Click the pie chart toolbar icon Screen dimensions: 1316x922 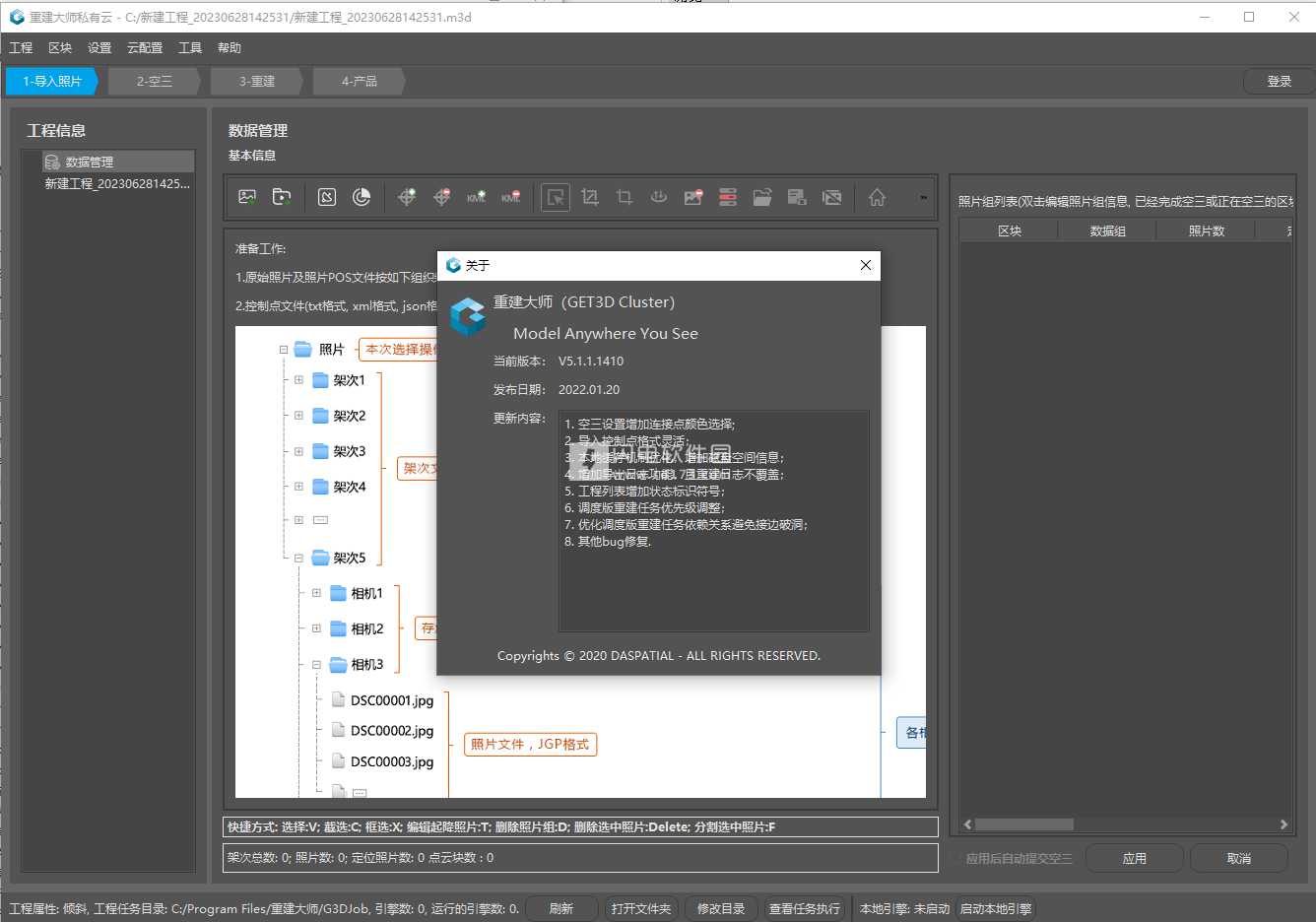pos(362,197)
